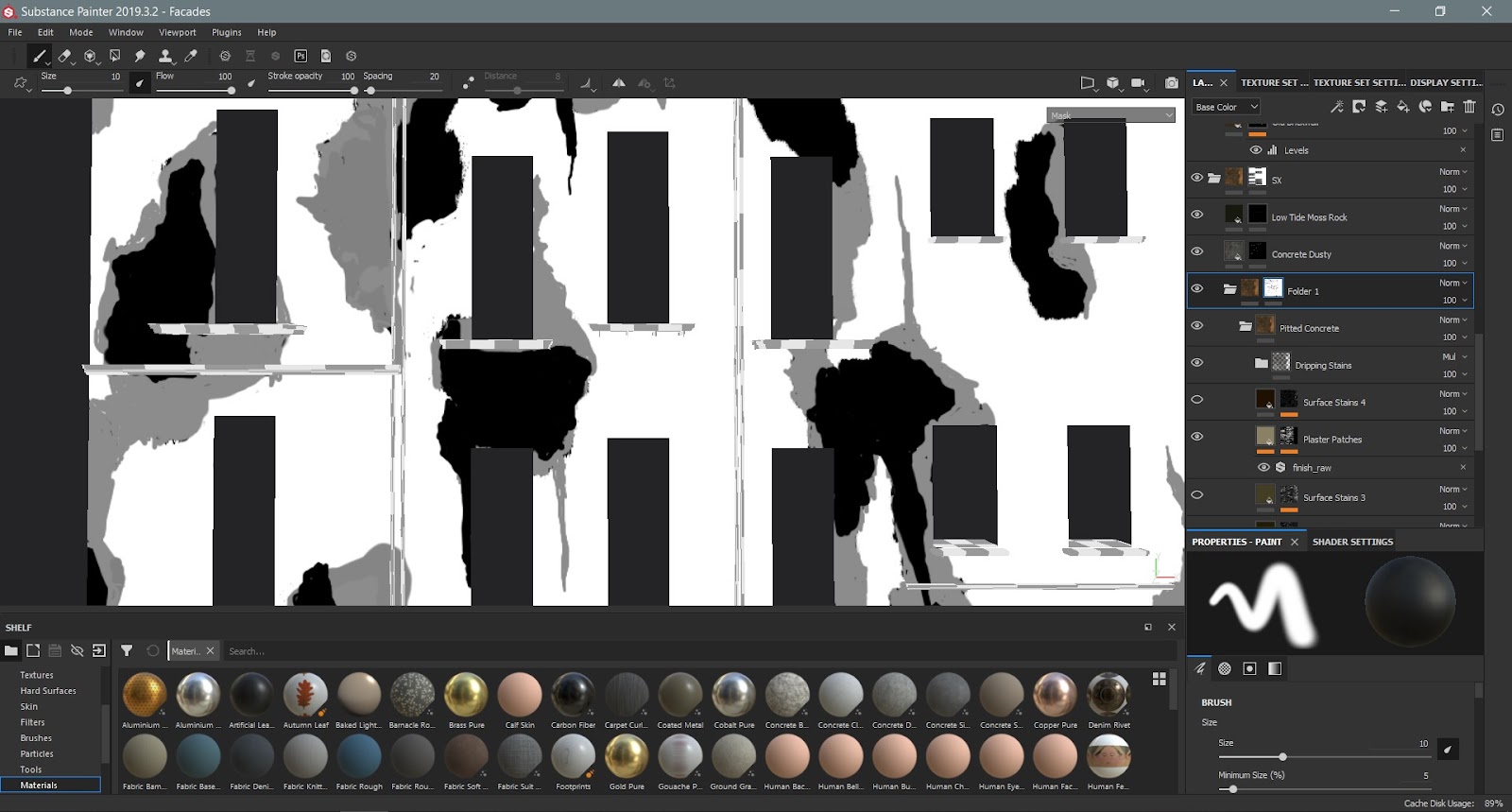The height and width of the screenshot is (812, 1512).
Task: Switch to Shader Settings tab
Action: tap(1352, 542)
